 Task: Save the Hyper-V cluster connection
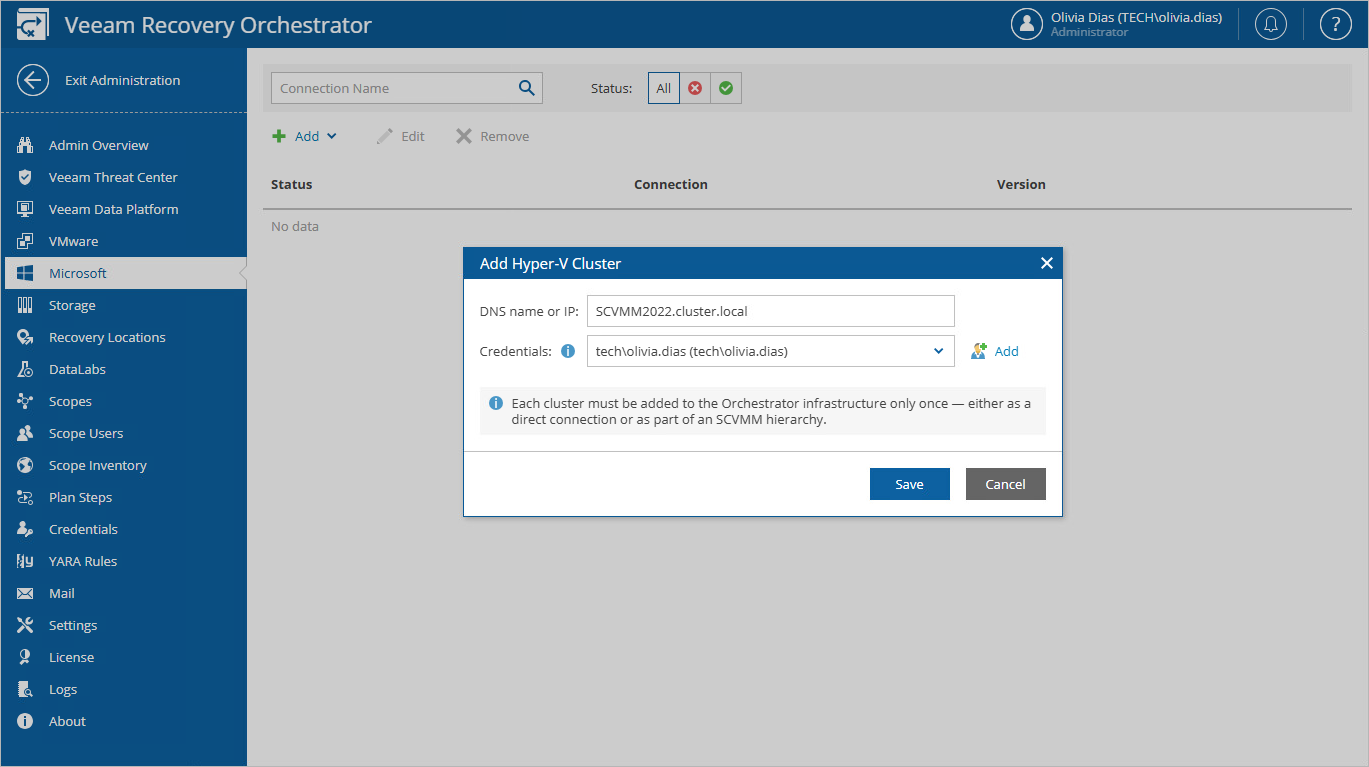click(x=908, y=483)
